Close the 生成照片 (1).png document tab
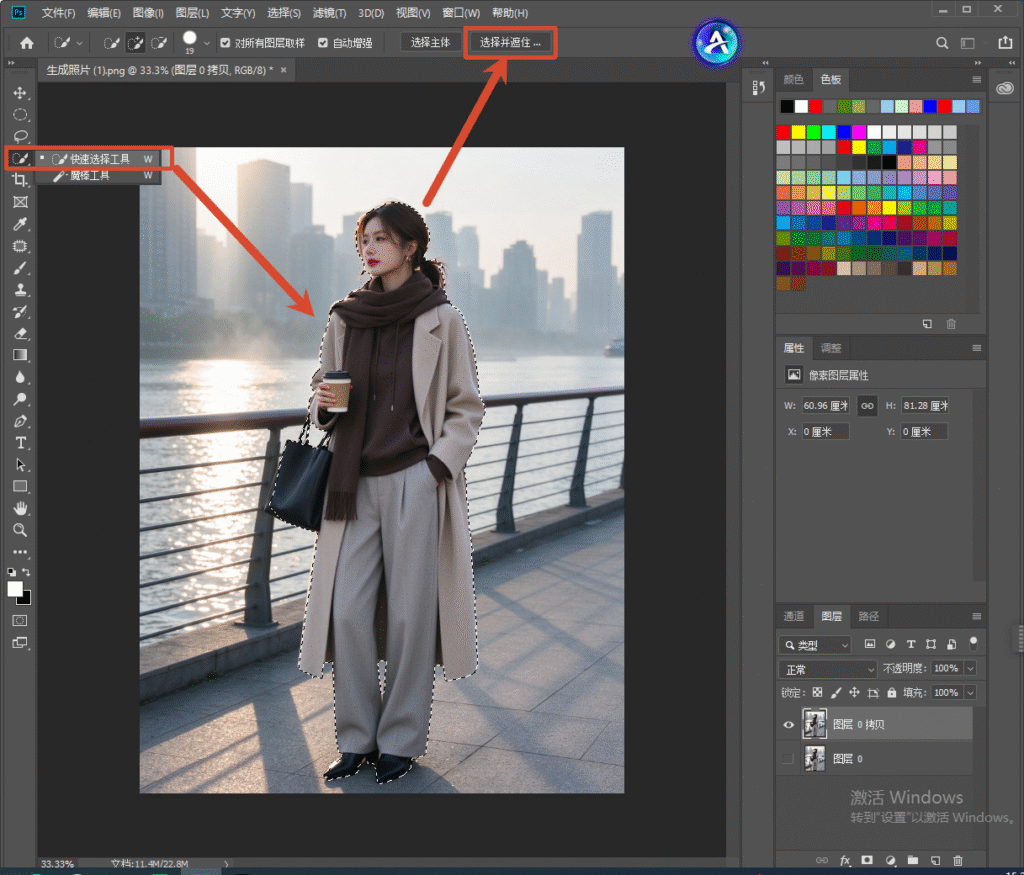 (283, 70)
